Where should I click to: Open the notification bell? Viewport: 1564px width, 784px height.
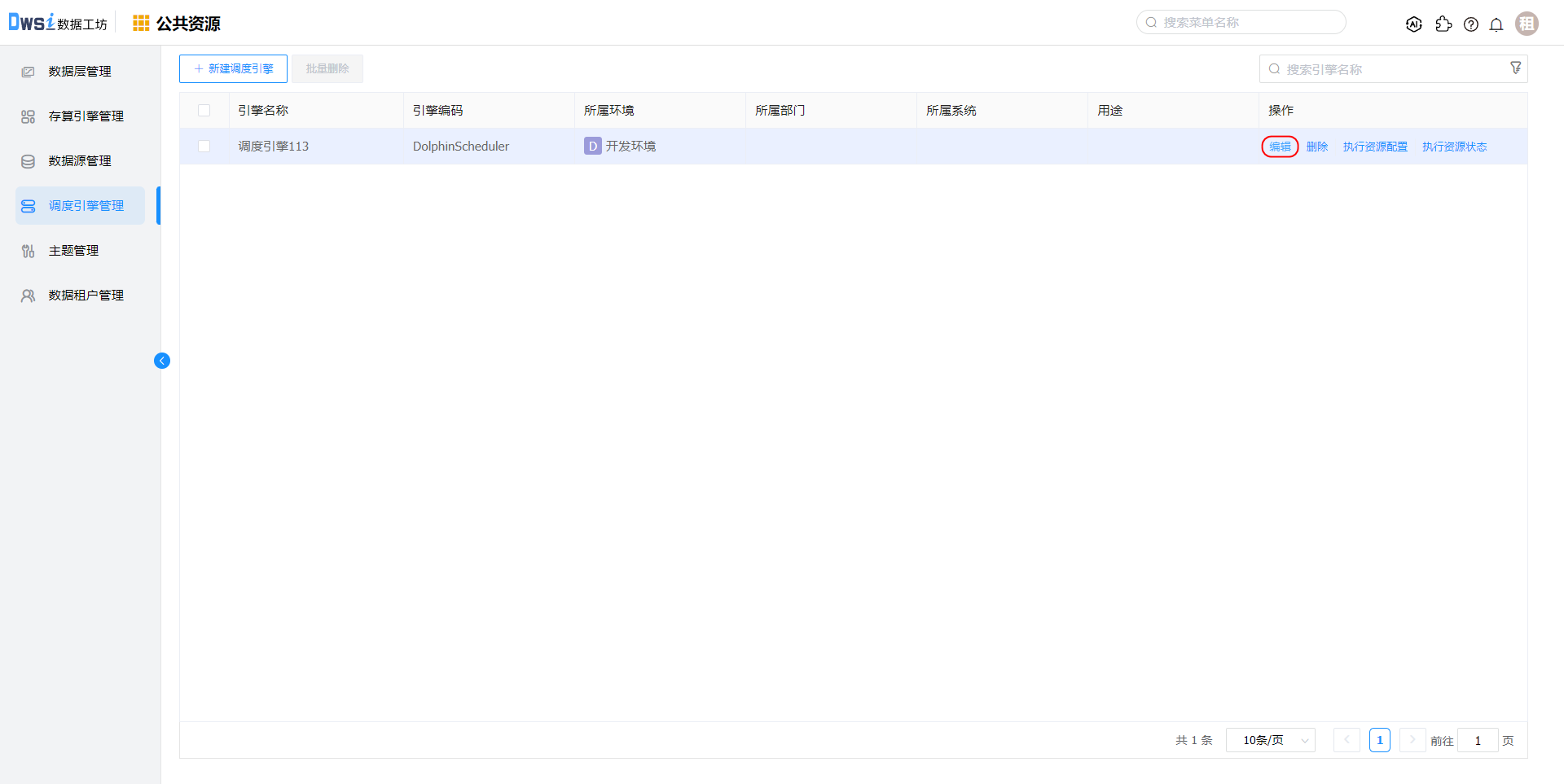[x=1496, y=24]
